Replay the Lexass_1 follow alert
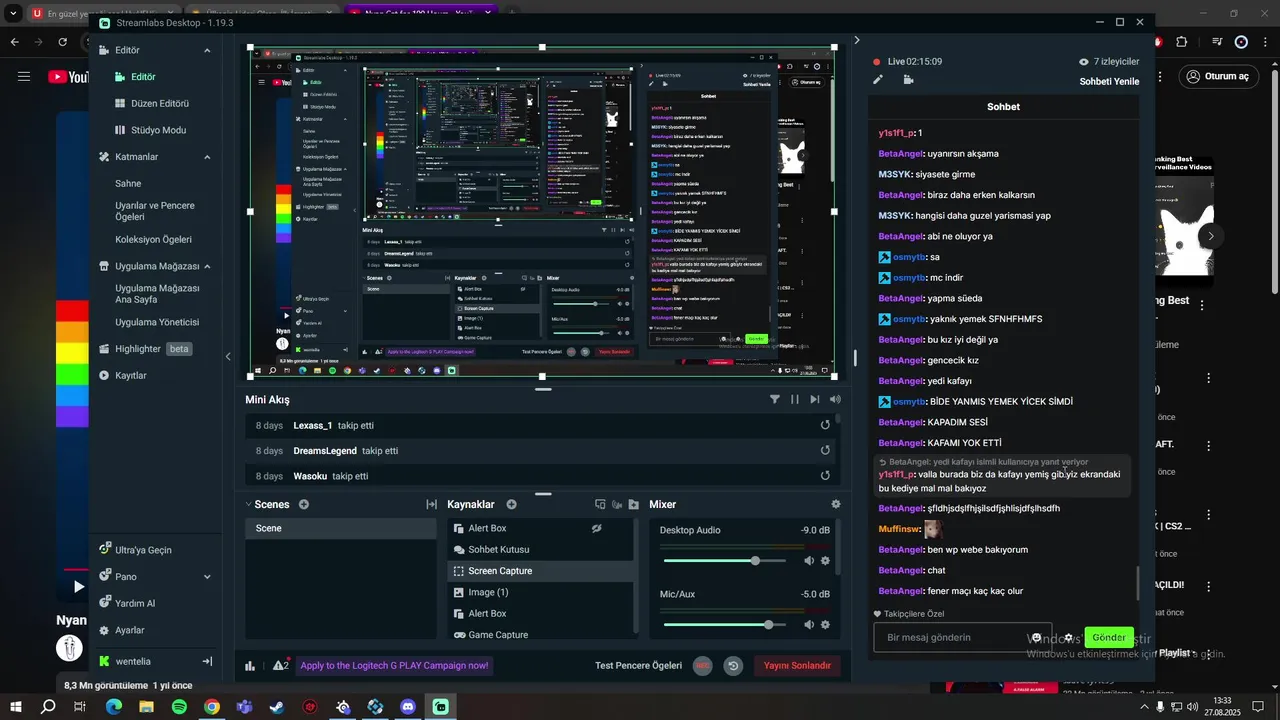The height and width of the screenshot is (720, 1280). [x=825, y=425]
